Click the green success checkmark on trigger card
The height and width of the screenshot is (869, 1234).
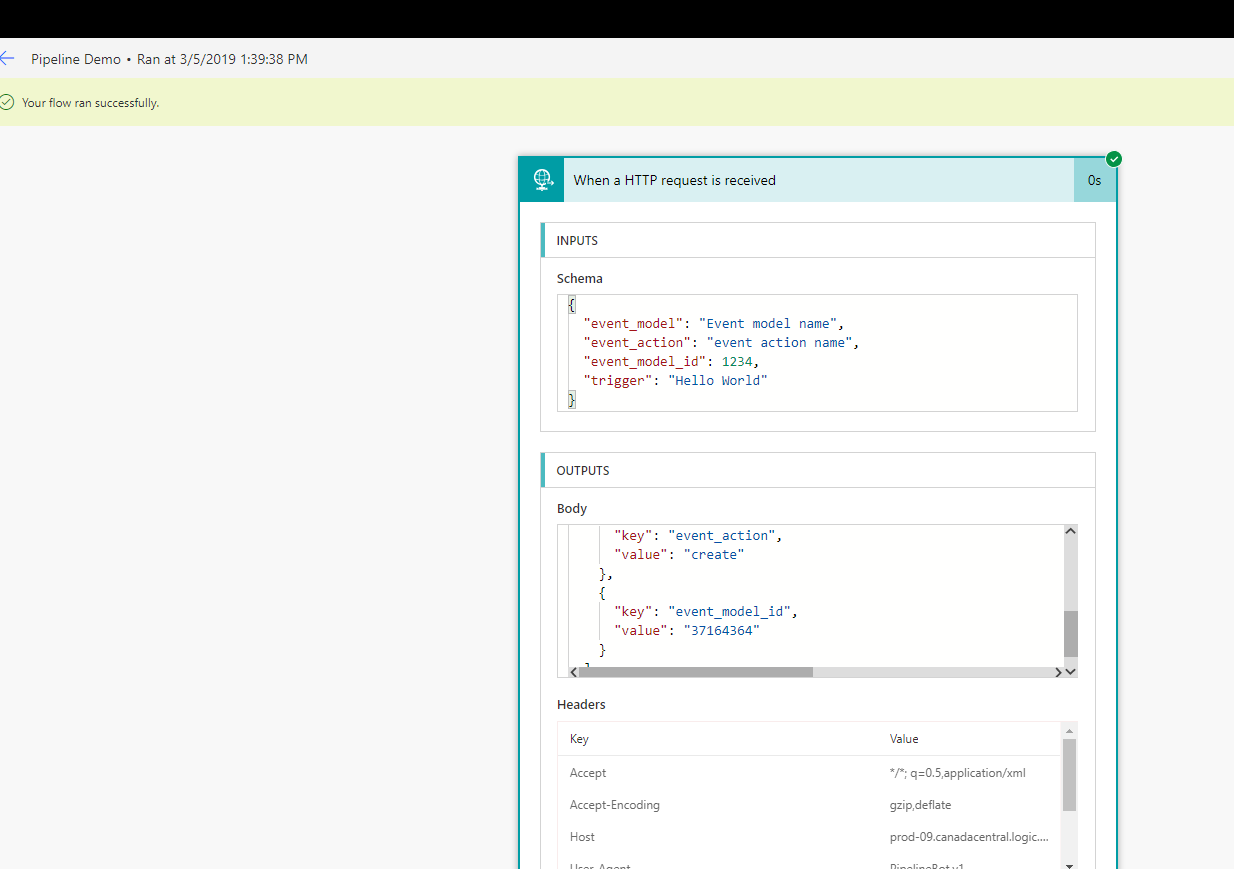point(1114,159)
